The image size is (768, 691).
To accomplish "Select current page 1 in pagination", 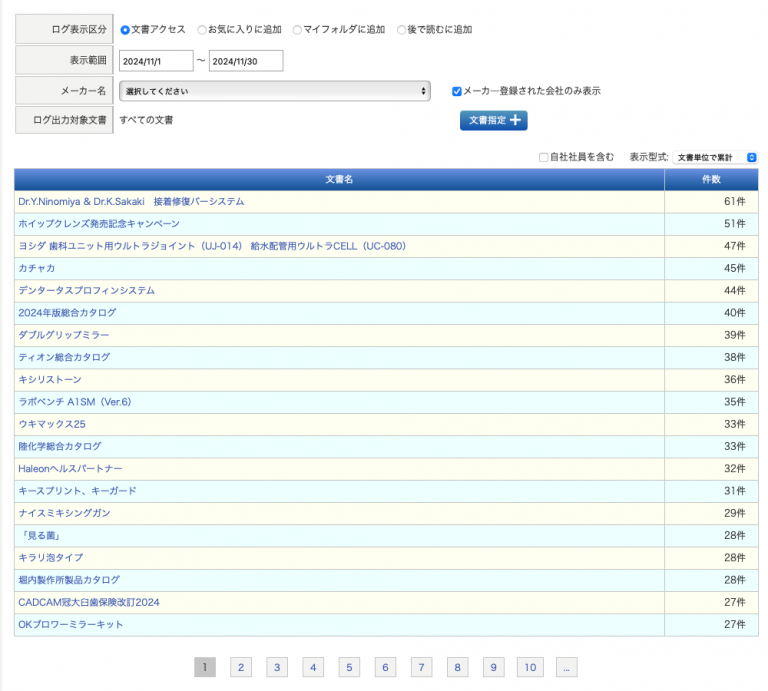I will 205,667.
